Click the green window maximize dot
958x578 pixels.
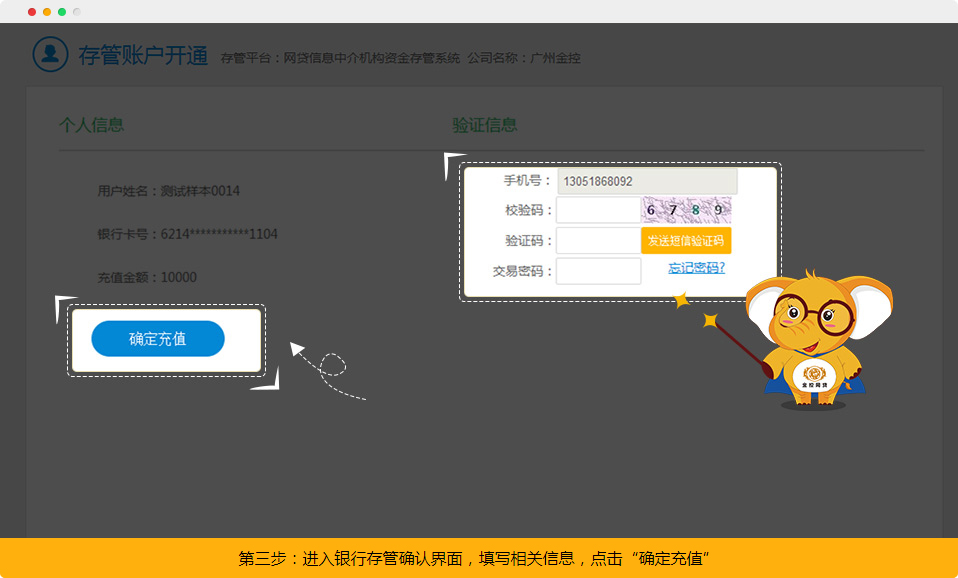pyautogui.click(x=62, y=12)
